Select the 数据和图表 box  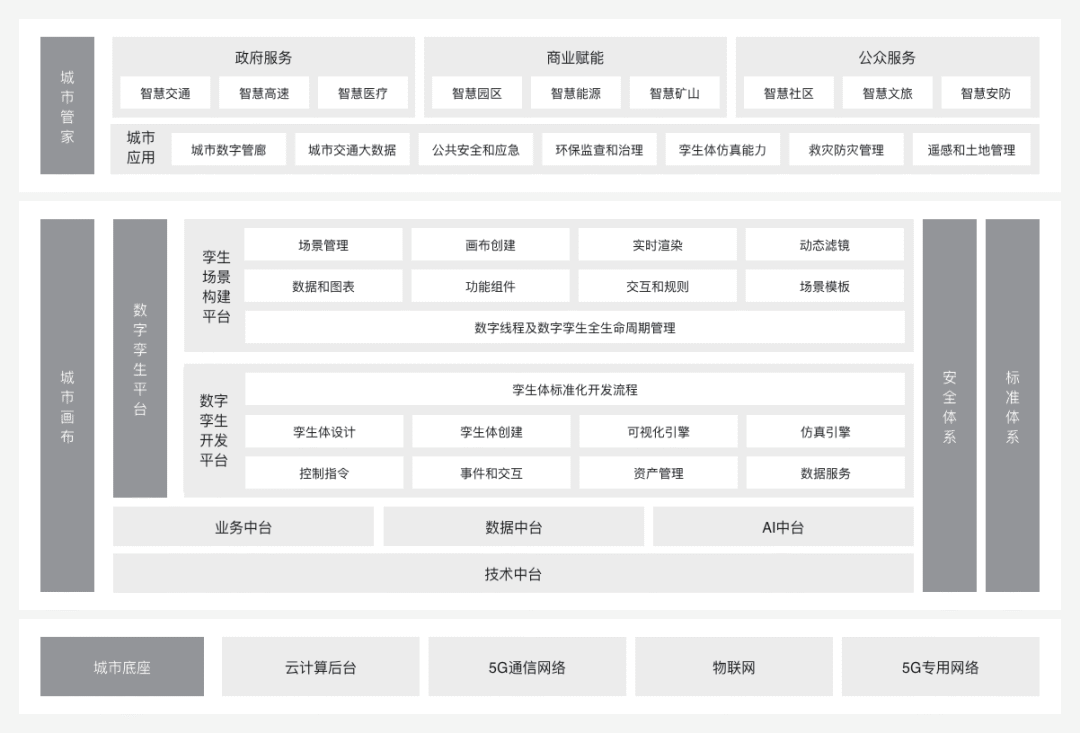323,286
